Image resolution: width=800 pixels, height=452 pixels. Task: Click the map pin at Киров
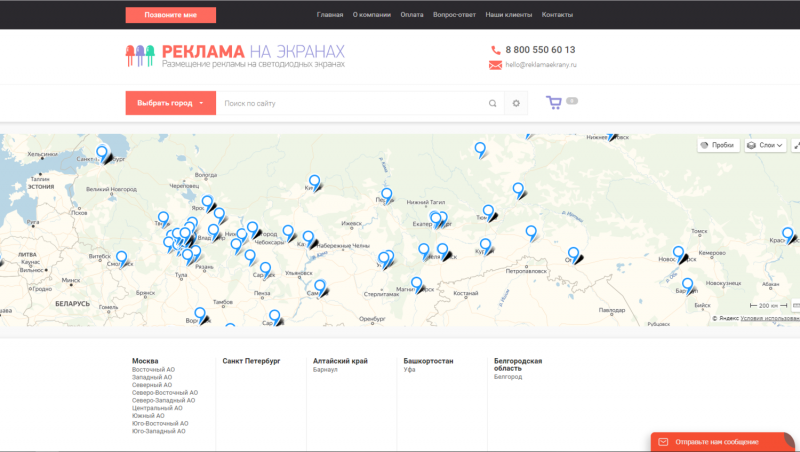click(x=314, y=182)
